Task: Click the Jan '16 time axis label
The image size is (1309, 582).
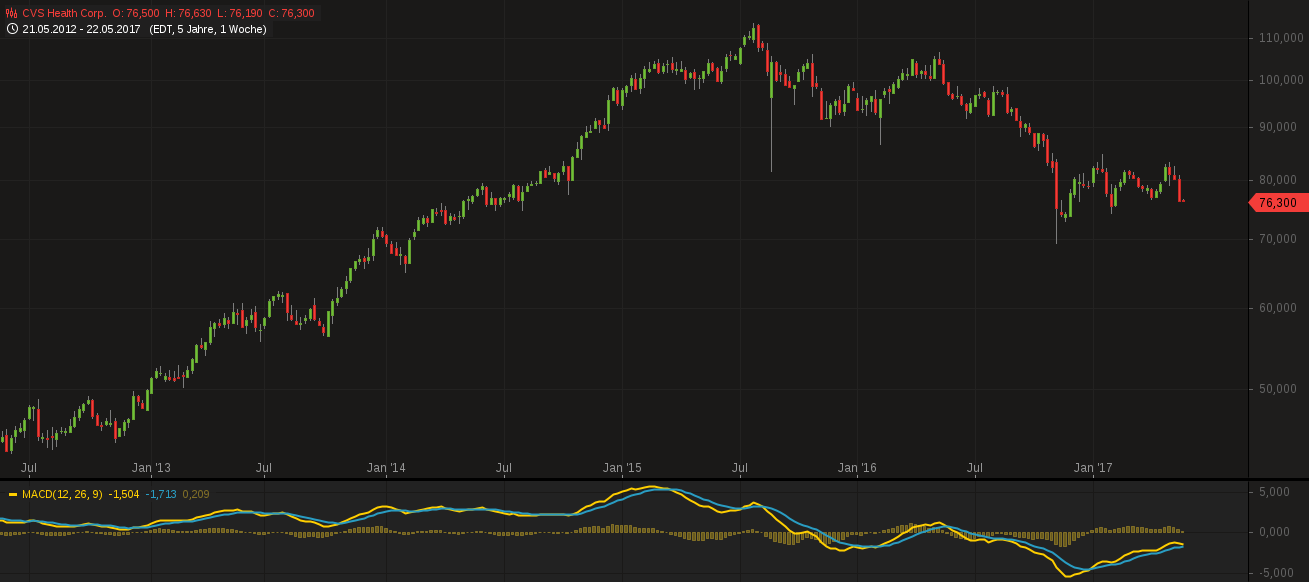Action: [857, 468]
